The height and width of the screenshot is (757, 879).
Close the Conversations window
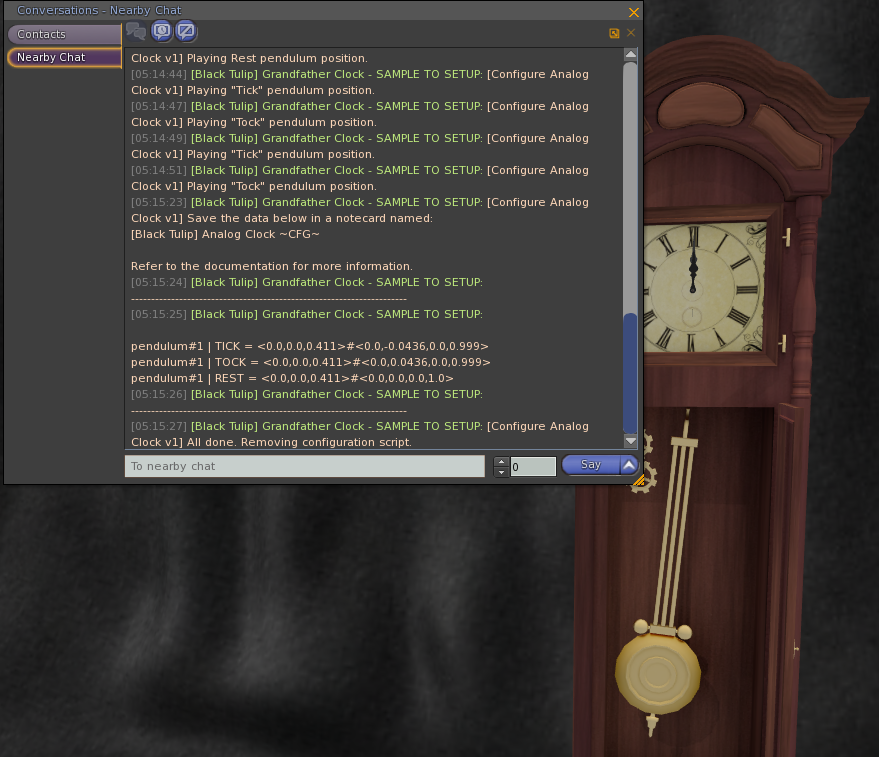point(635,12)
